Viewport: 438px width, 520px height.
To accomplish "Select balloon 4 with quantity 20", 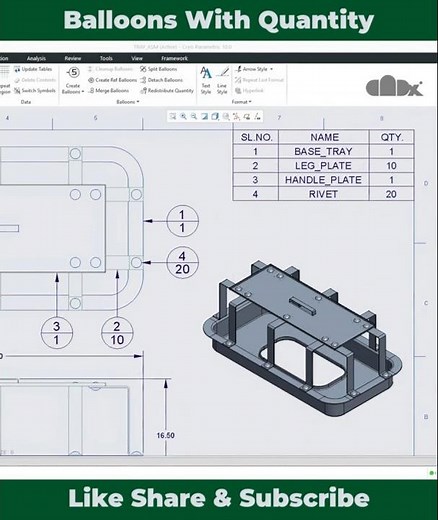I will click(x=182, y=262).
